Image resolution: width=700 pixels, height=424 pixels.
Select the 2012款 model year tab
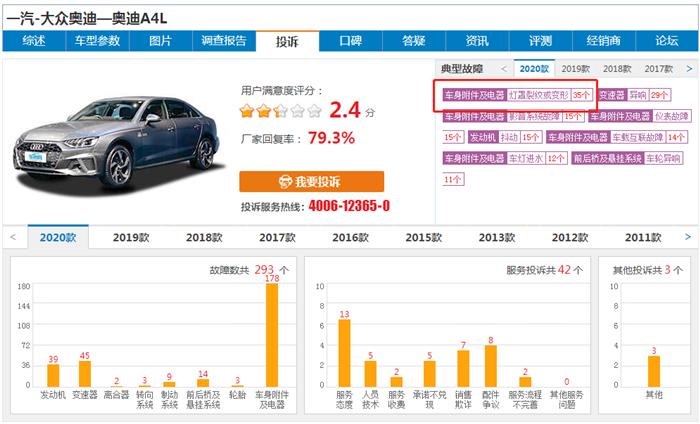570,237
